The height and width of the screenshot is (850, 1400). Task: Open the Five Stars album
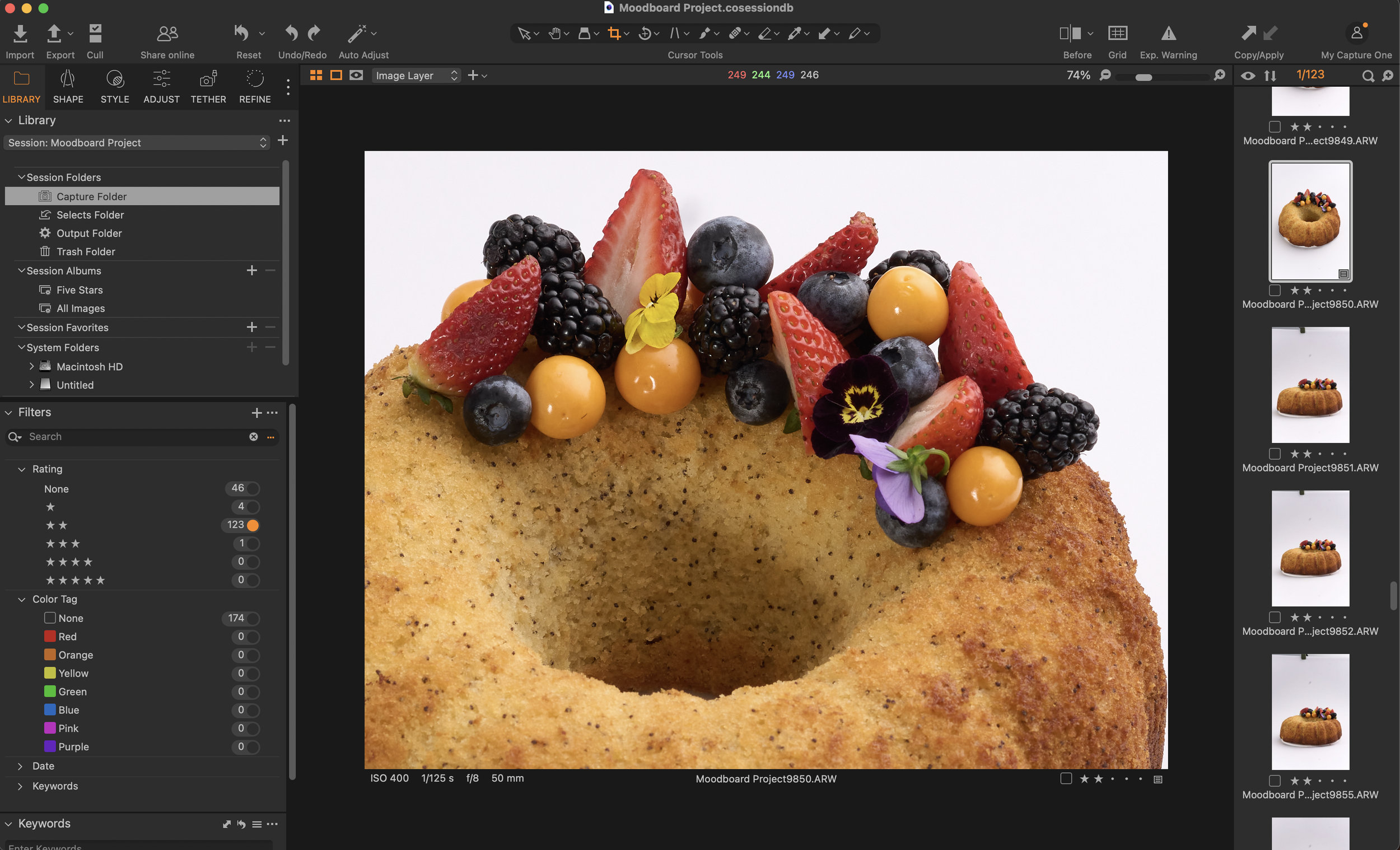[x=80, y=290]
